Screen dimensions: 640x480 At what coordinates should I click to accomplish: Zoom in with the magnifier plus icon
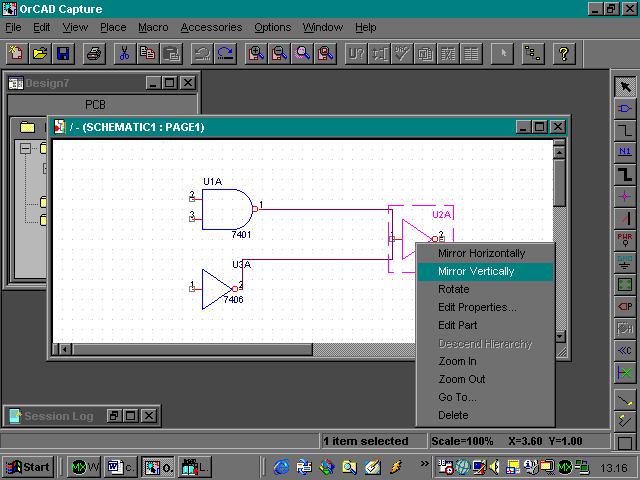256,53
